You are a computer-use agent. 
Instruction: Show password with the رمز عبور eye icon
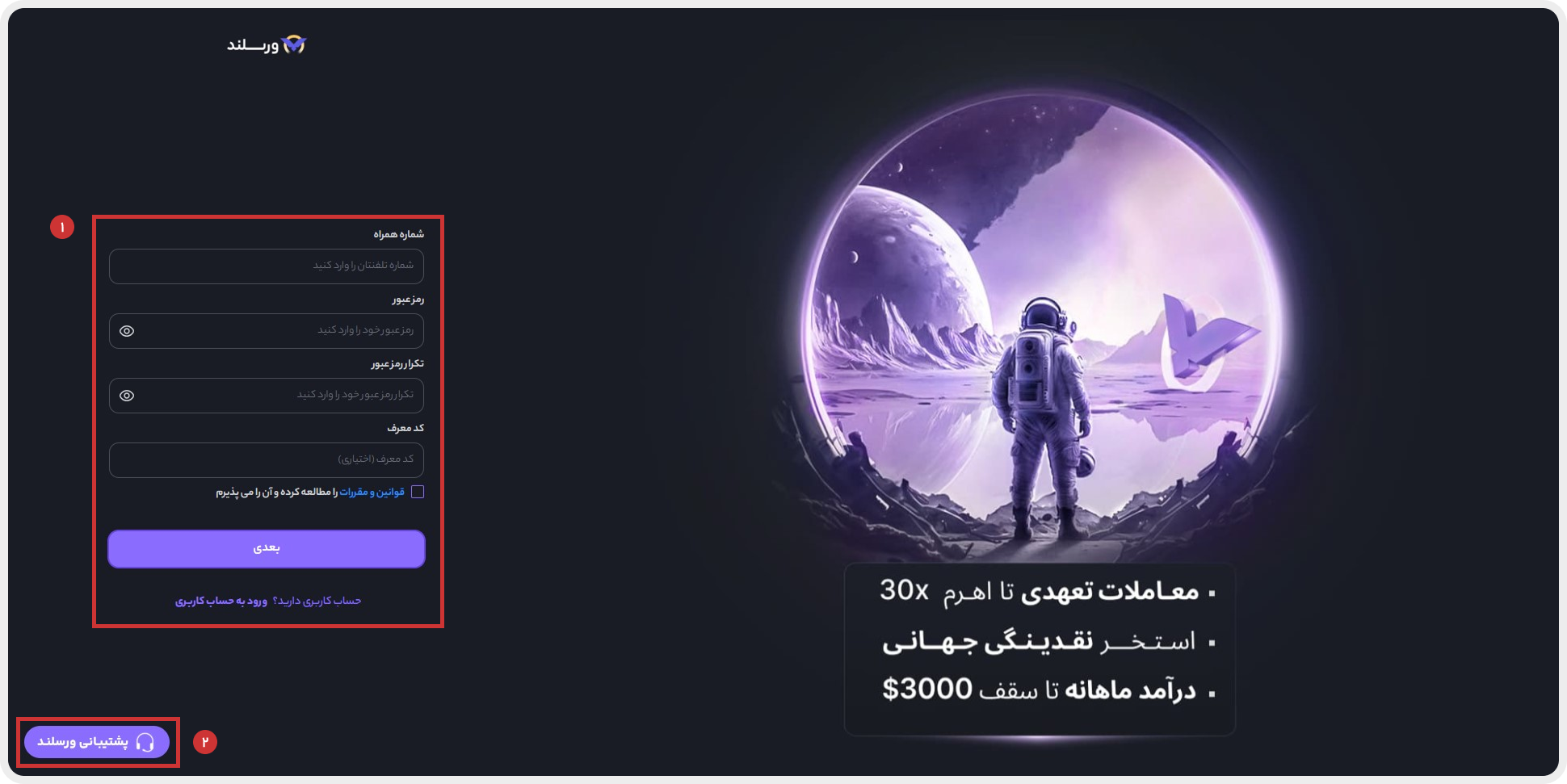tap(127, 331)
